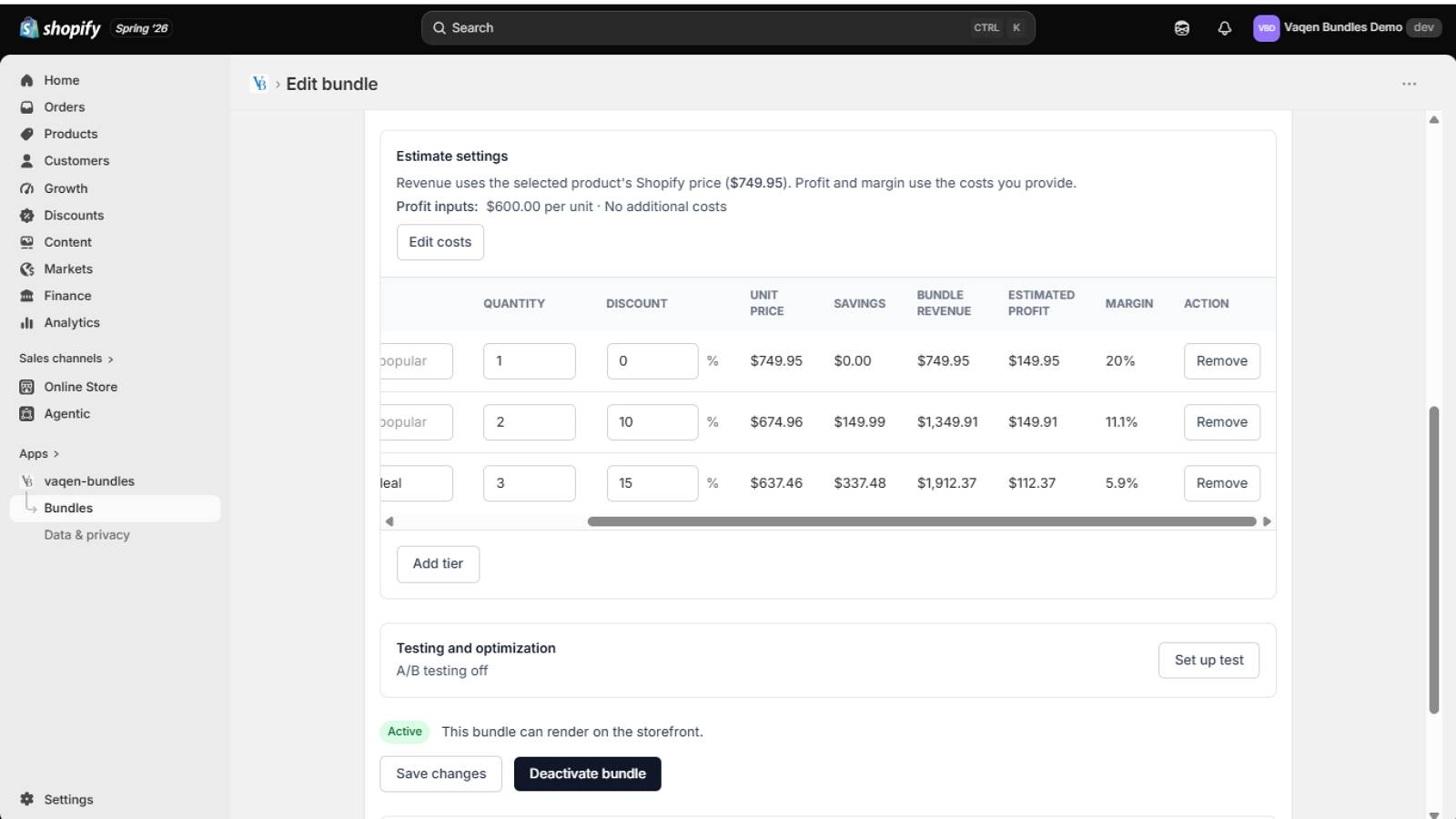Focus the discount field showing 15
The height and width of the screenshot is (819, 1456).
(x=652, y=483)
